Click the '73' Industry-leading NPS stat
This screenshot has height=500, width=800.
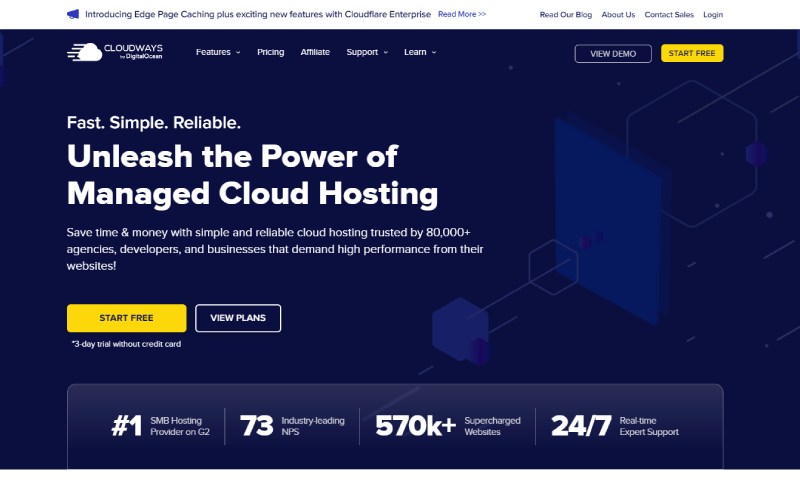coord(292,426)
